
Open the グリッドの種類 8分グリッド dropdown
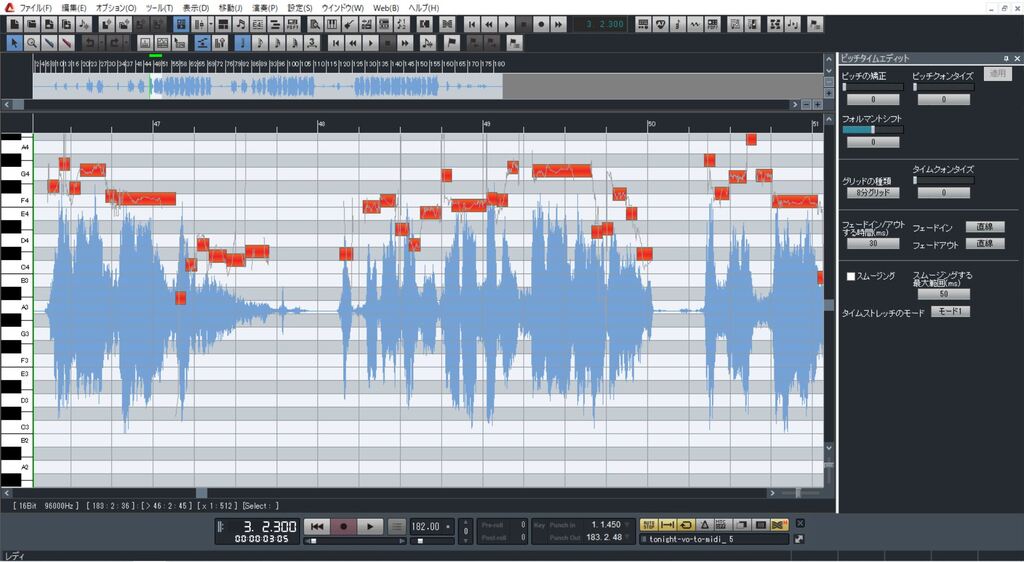click(873, 193)
